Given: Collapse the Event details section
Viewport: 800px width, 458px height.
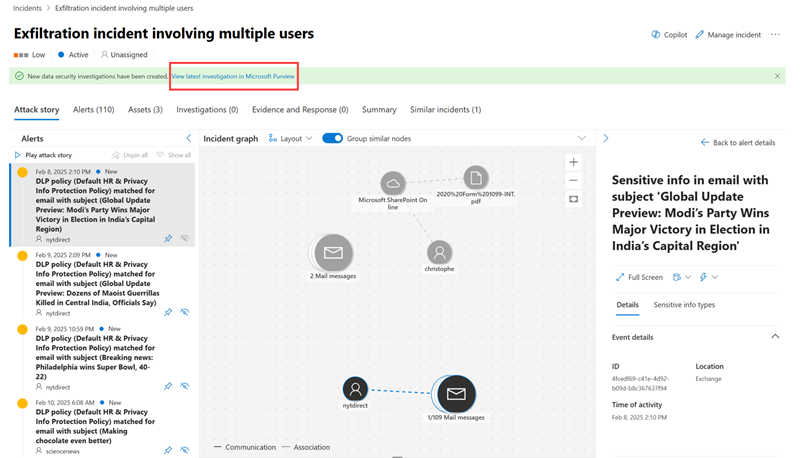Looking at the screenshot, I should coord(776,338).
